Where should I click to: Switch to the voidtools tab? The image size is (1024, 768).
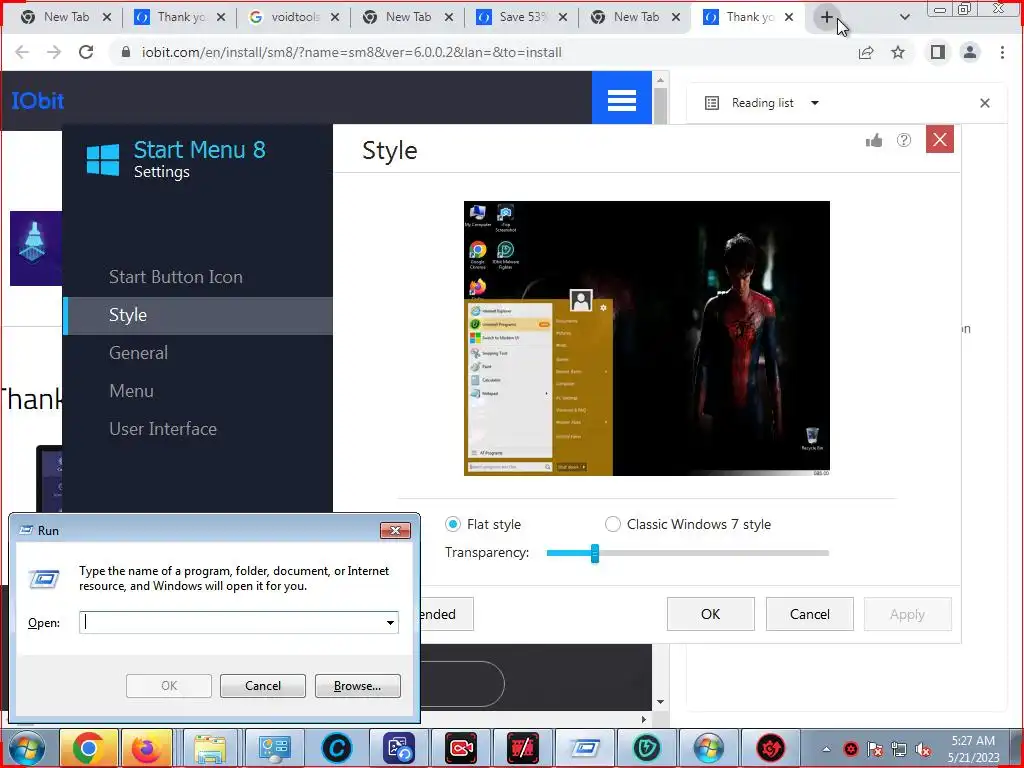pos(293,17)
